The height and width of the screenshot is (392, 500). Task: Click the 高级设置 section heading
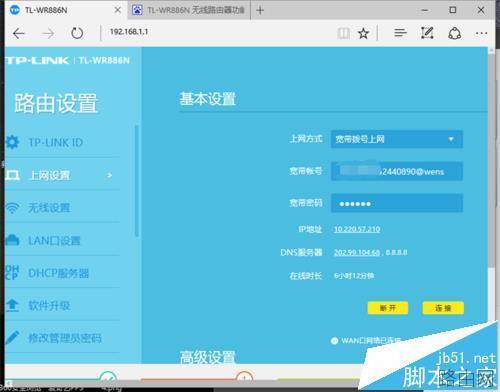tap(207, 357)
